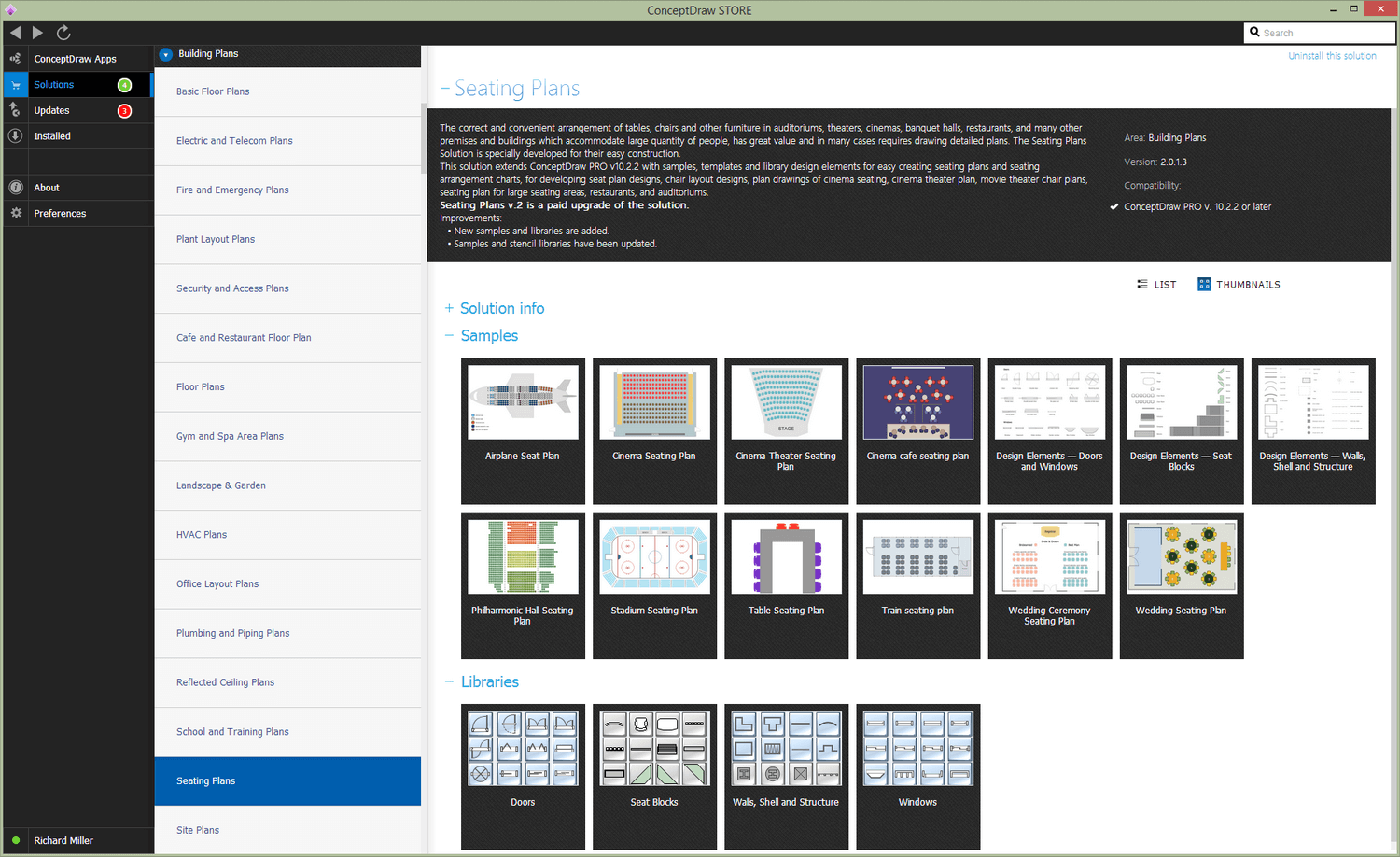1400x857 pixels.
Task: Select Cafe and Restaurant Floor Plan
Action: [x=287, y=338]
